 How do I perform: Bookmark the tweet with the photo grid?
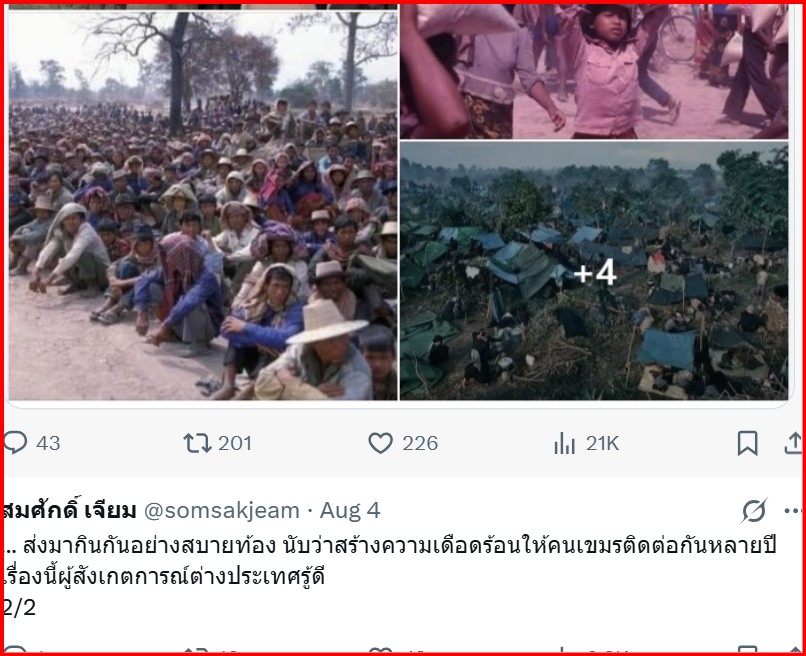pos(747,443)
